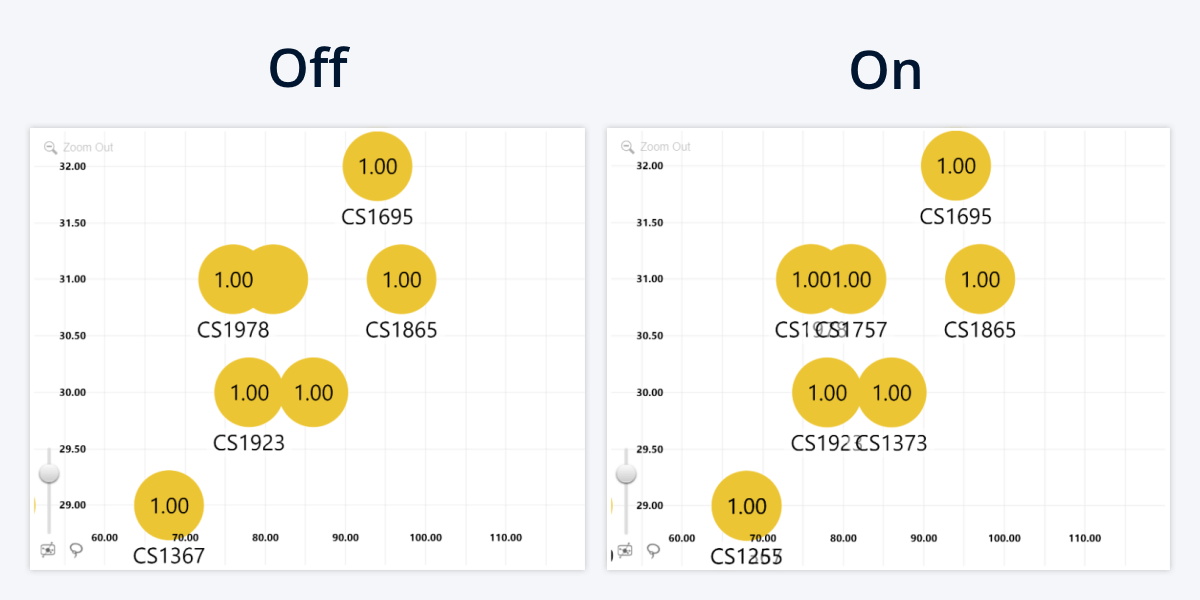Select the lasso tool in the Off chart
The width and height of the screenshot is (1200, 600).
click(76, 549)
